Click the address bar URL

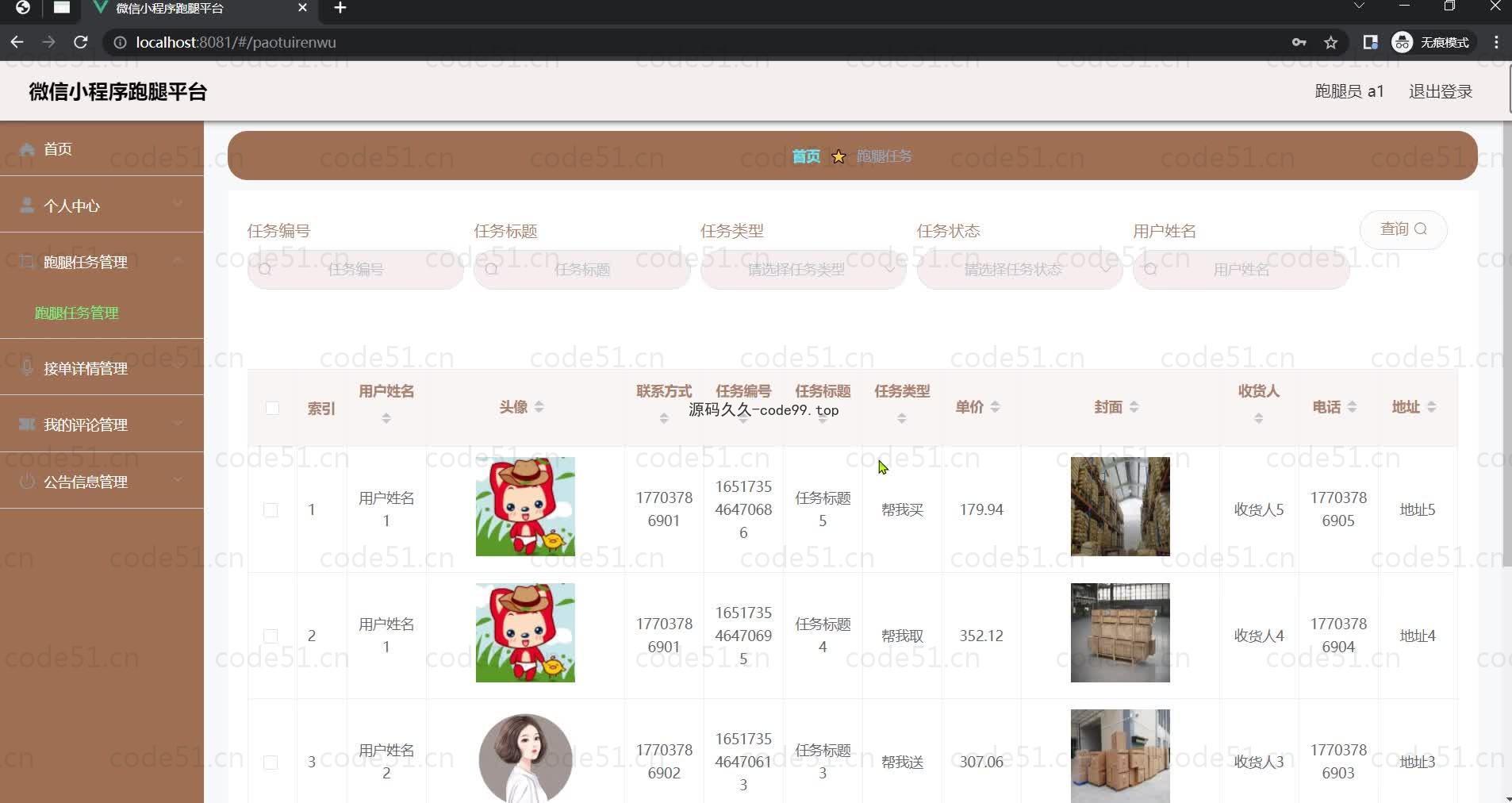[x=236, y=42]
